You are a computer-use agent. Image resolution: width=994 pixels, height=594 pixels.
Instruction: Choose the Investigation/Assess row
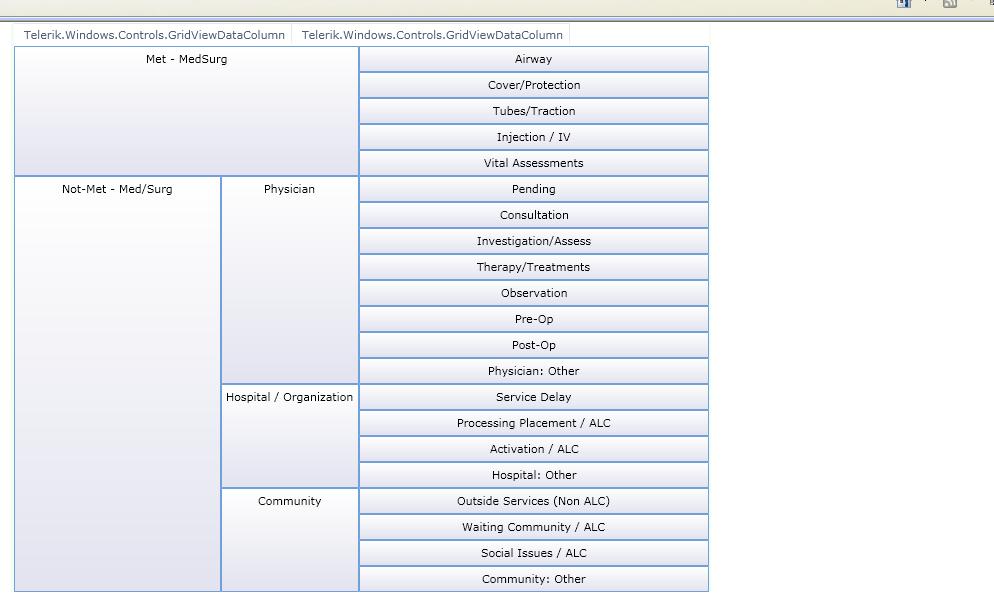click(534, 241)
